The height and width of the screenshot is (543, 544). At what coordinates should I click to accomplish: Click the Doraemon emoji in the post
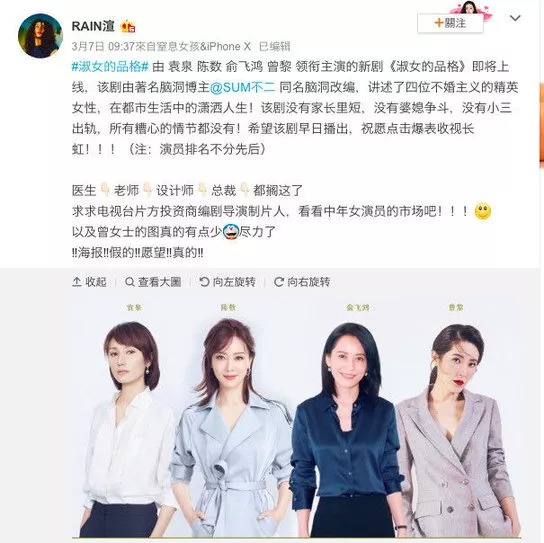[x=230, y=232]
